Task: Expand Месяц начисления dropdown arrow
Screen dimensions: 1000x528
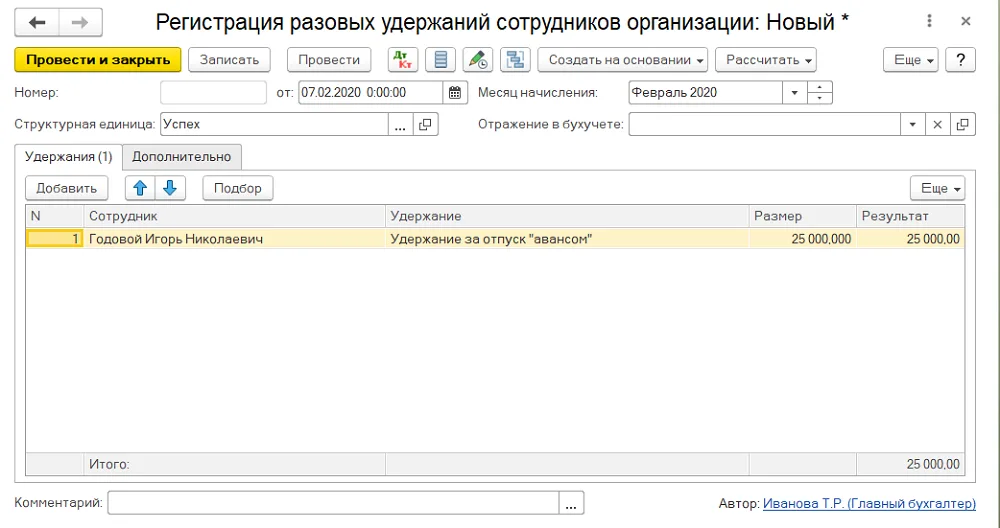Action: pyautogui.click(x=795, y=92)
